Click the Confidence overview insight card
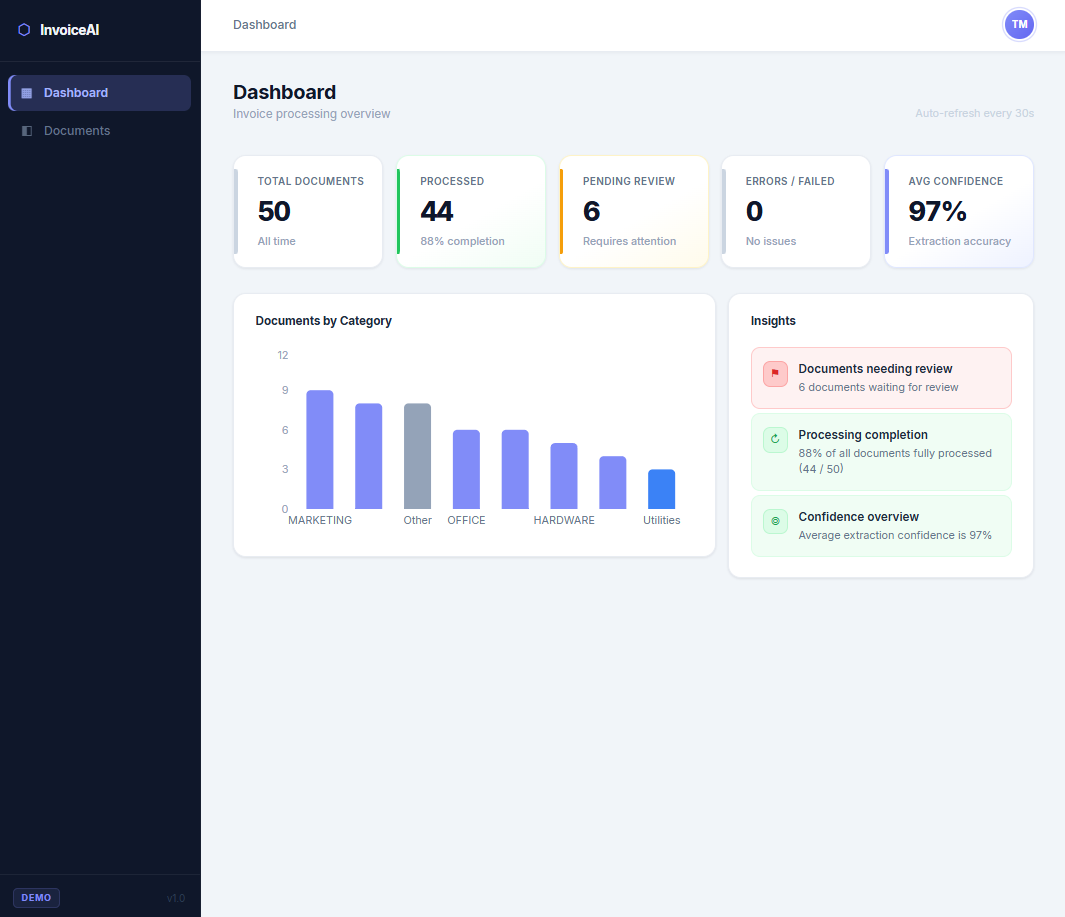Viewport: 1065px width, 917px height. coord(881,526)
